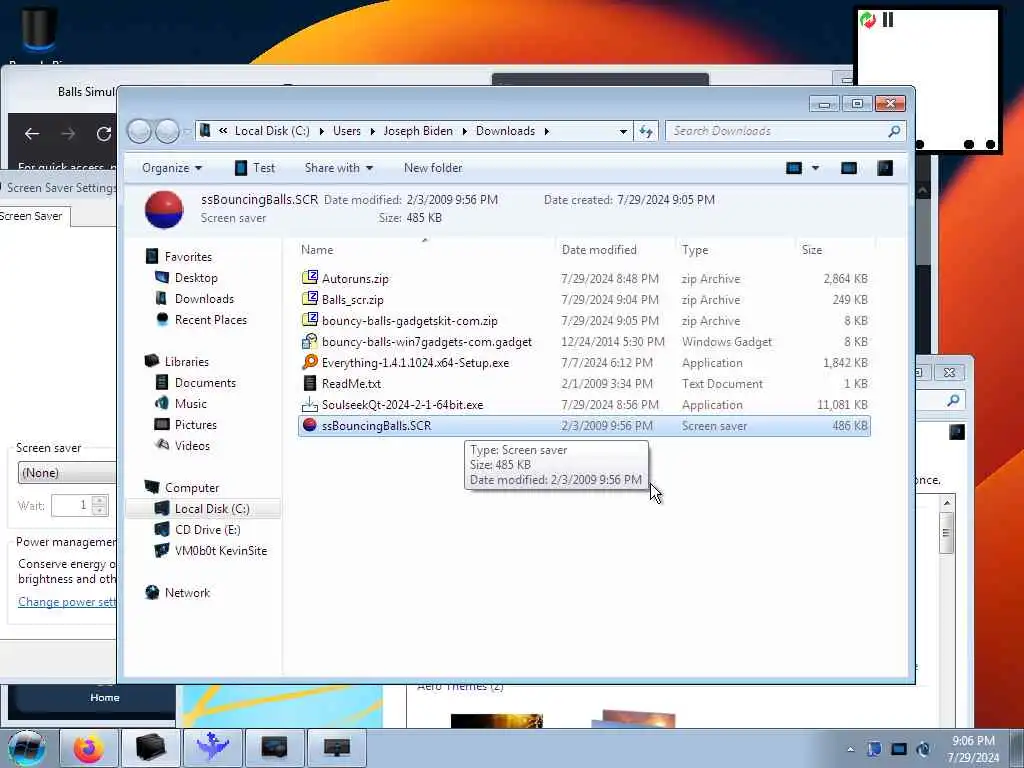Click the blue bird taskbar icon
Image resolution: width=1024 pixels, height=768 pixels.
coord(212,748)
